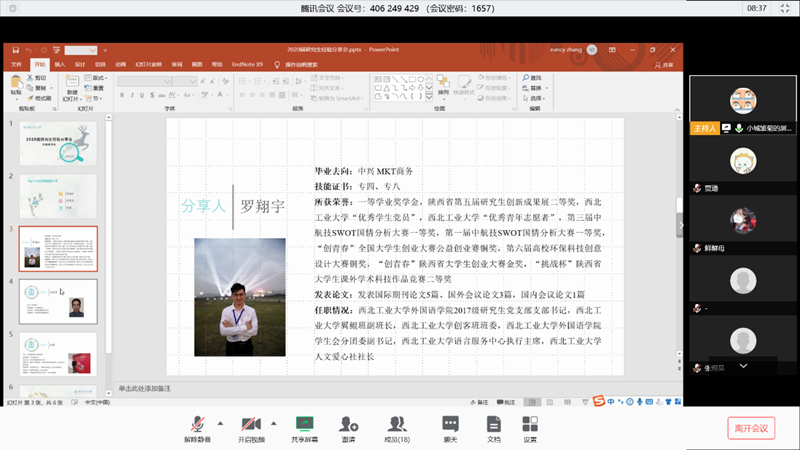Switch to the 插入 ribbon tab
This screenshot has width=800, height=450.
60,64
